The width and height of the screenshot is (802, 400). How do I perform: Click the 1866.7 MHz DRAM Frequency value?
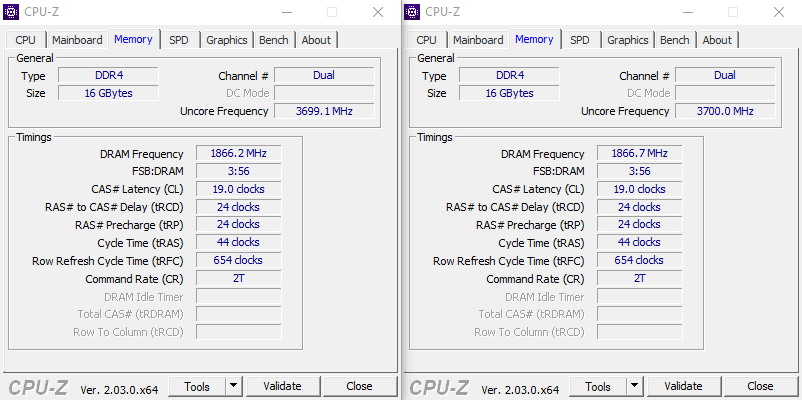[640, 153]
